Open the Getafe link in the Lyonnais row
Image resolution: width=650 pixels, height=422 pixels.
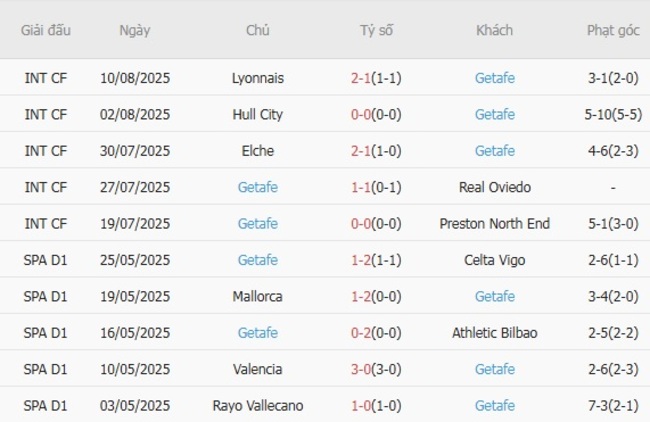[x=494, y=78]
